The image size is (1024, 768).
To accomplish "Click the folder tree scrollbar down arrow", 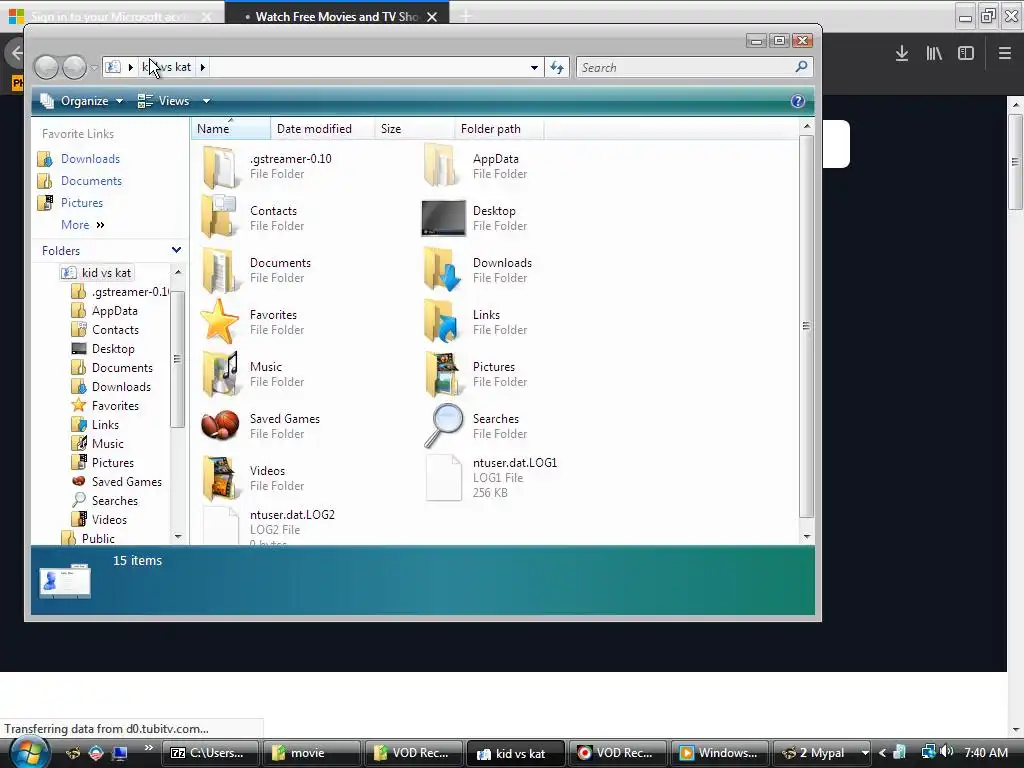I will tap(178, 537).
